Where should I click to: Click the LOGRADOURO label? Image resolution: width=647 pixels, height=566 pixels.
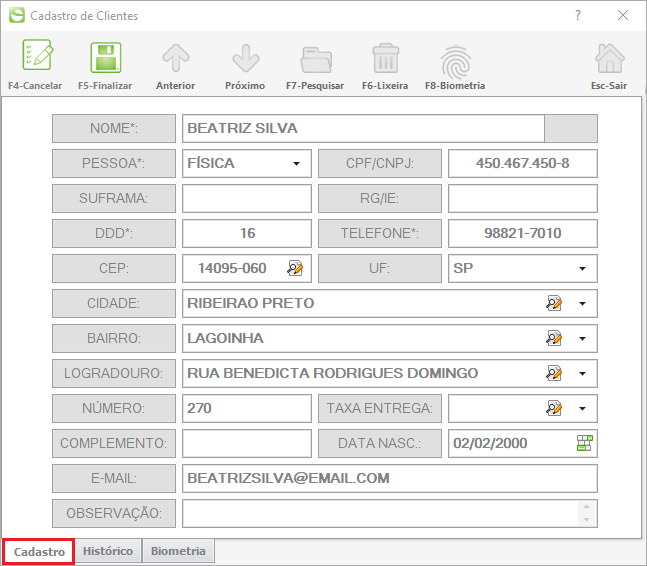(x=114, y=373)
